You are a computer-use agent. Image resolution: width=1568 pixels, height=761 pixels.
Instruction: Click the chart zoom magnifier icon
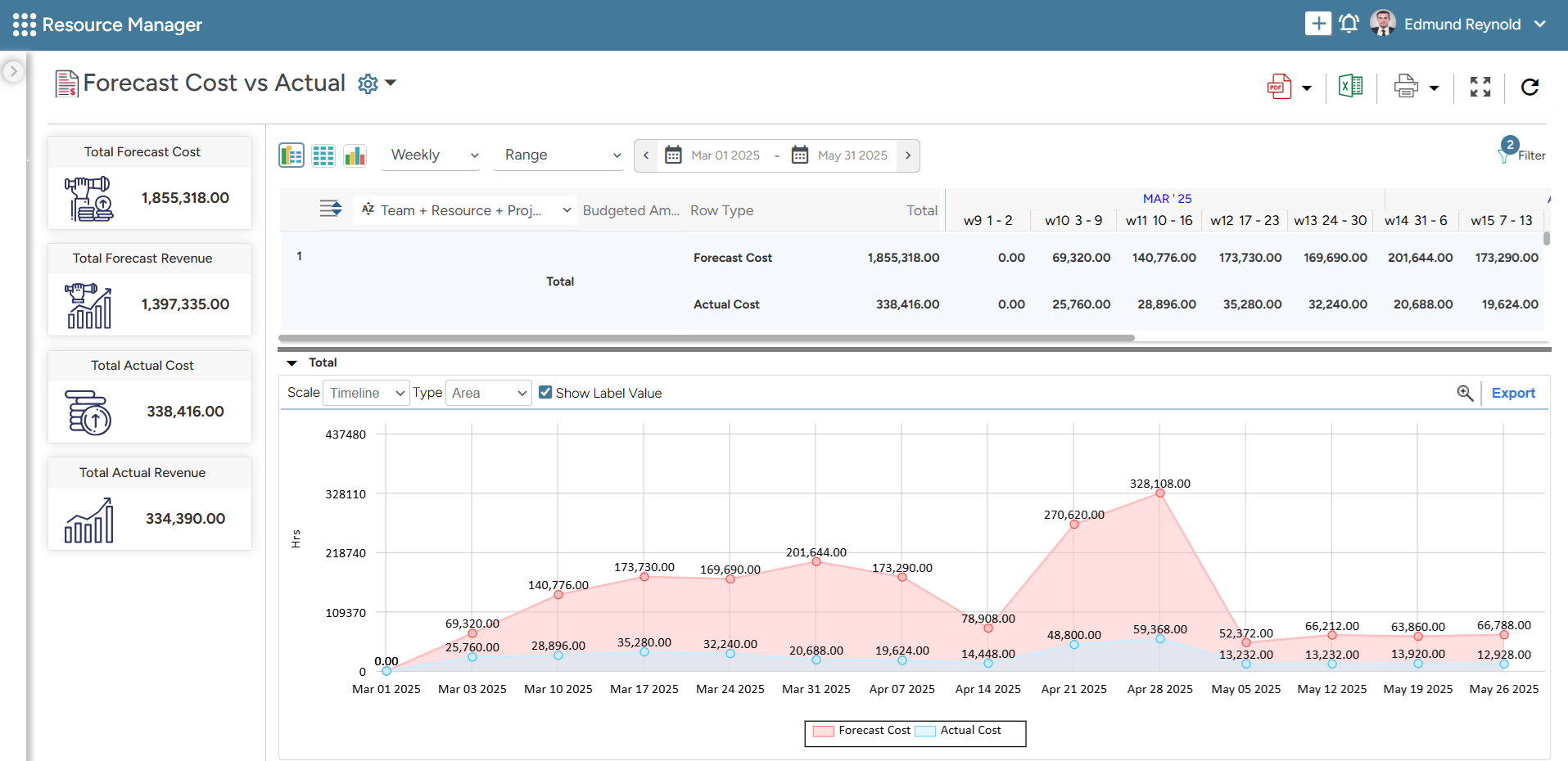1466,393
